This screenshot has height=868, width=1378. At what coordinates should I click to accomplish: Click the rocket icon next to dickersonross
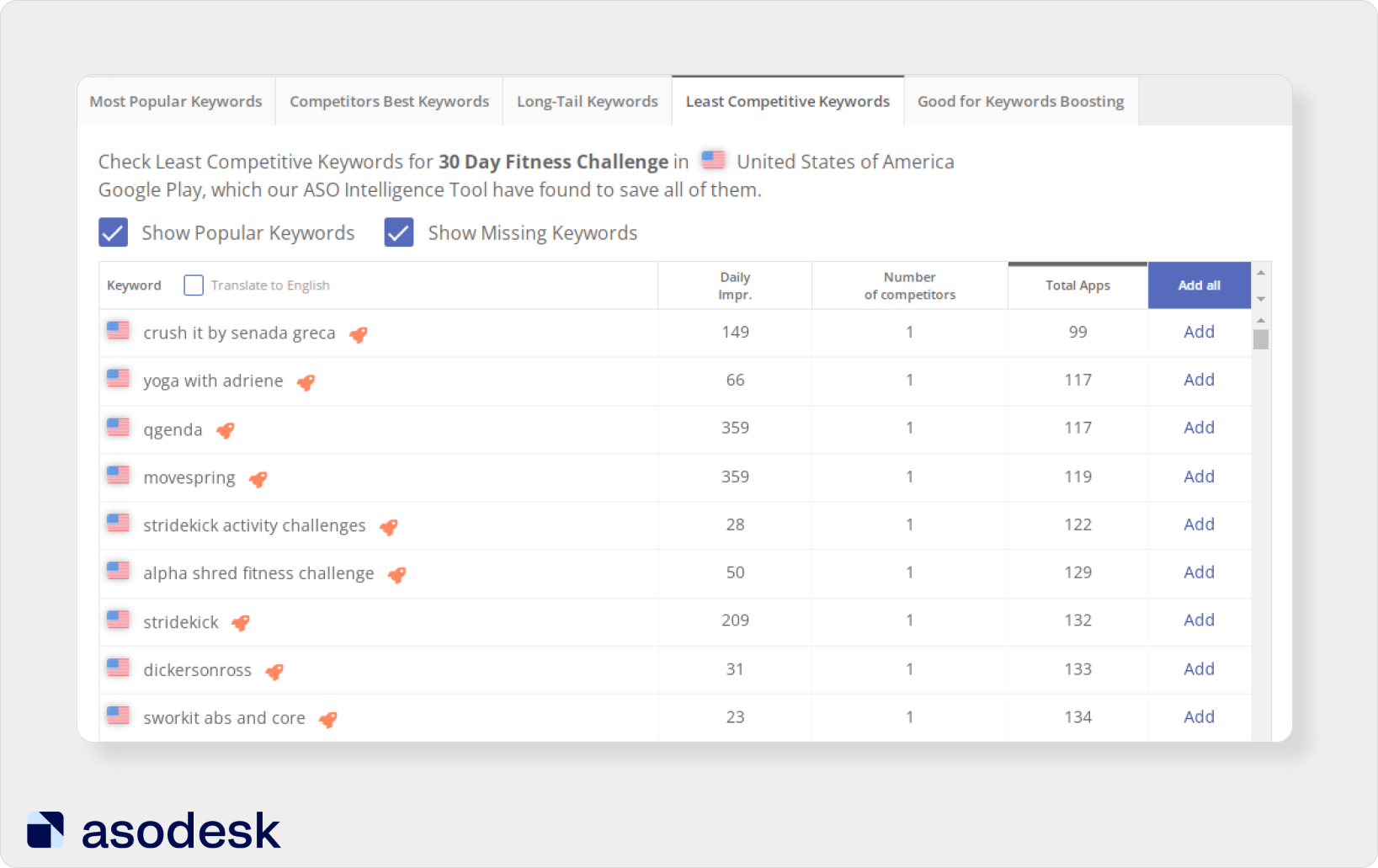coord(274,672)
